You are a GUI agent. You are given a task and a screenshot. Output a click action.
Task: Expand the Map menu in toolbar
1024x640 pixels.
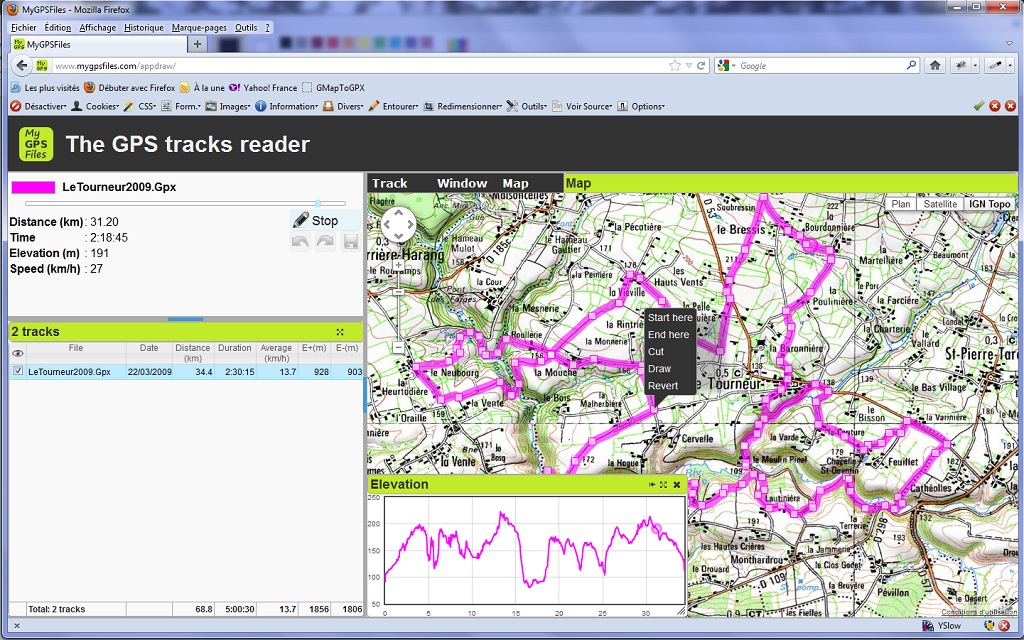(515, 183)
